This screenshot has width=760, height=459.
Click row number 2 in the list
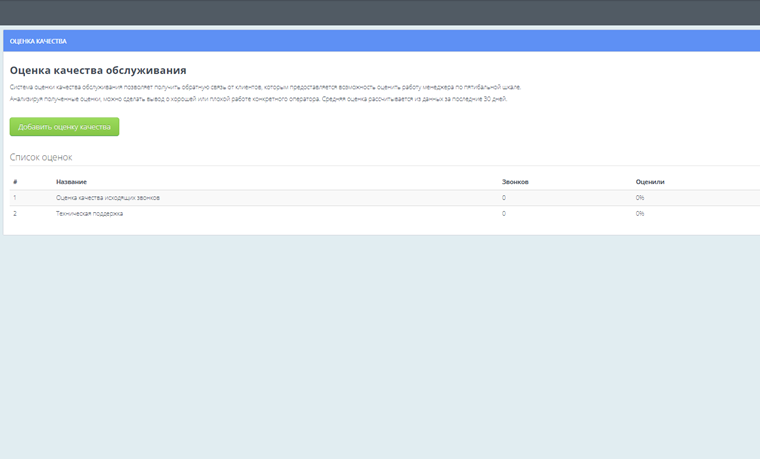click(x=15, y=214)
